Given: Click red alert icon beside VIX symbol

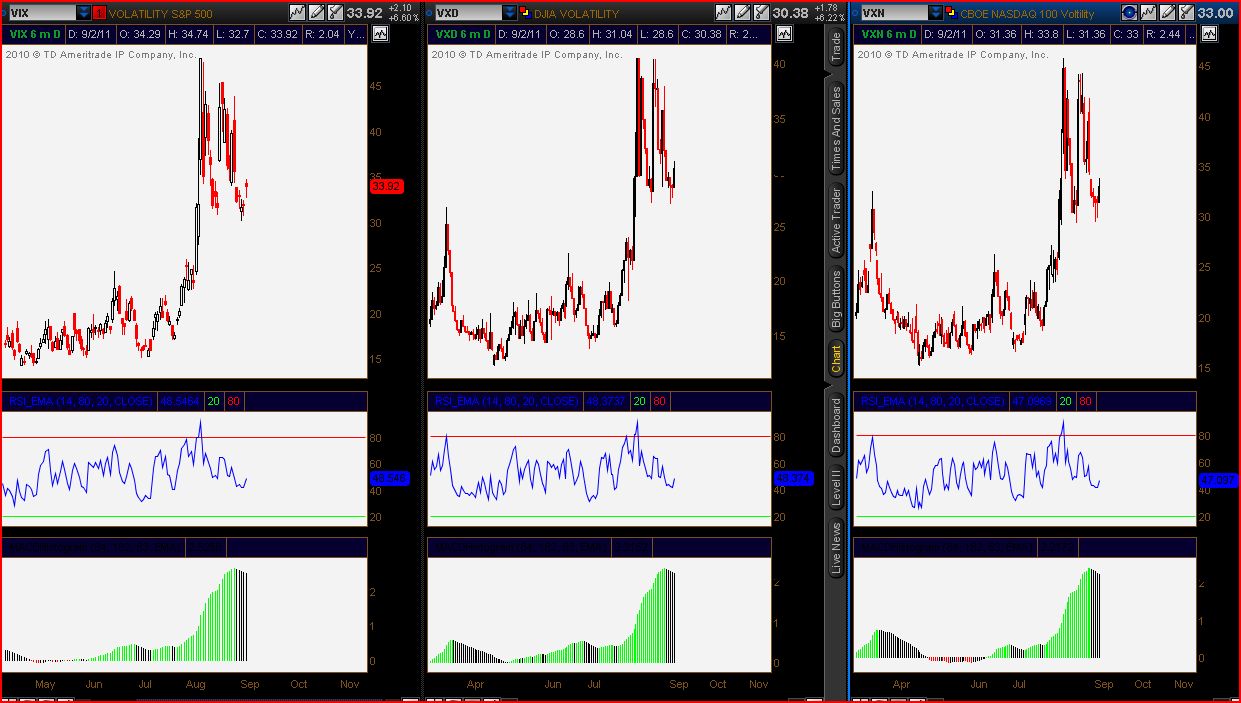Looking at the screenshot, I should coord(99,13).
